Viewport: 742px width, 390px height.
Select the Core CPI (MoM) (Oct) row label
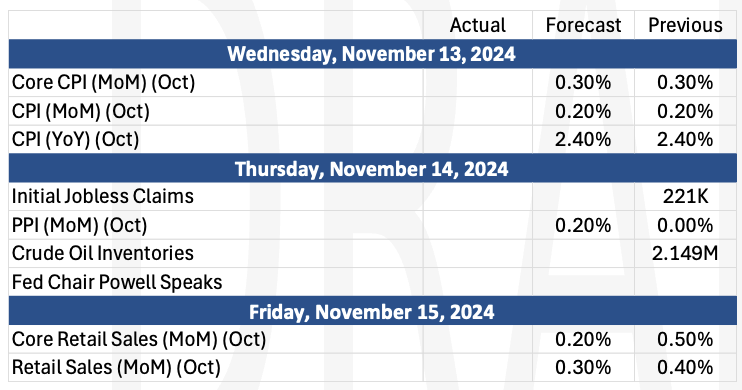coord(104,83)
